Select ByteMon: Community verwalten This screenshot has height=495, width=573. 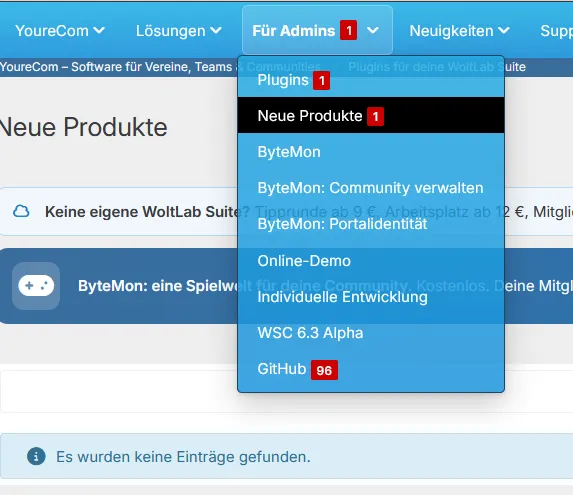[x=371, y=188]
